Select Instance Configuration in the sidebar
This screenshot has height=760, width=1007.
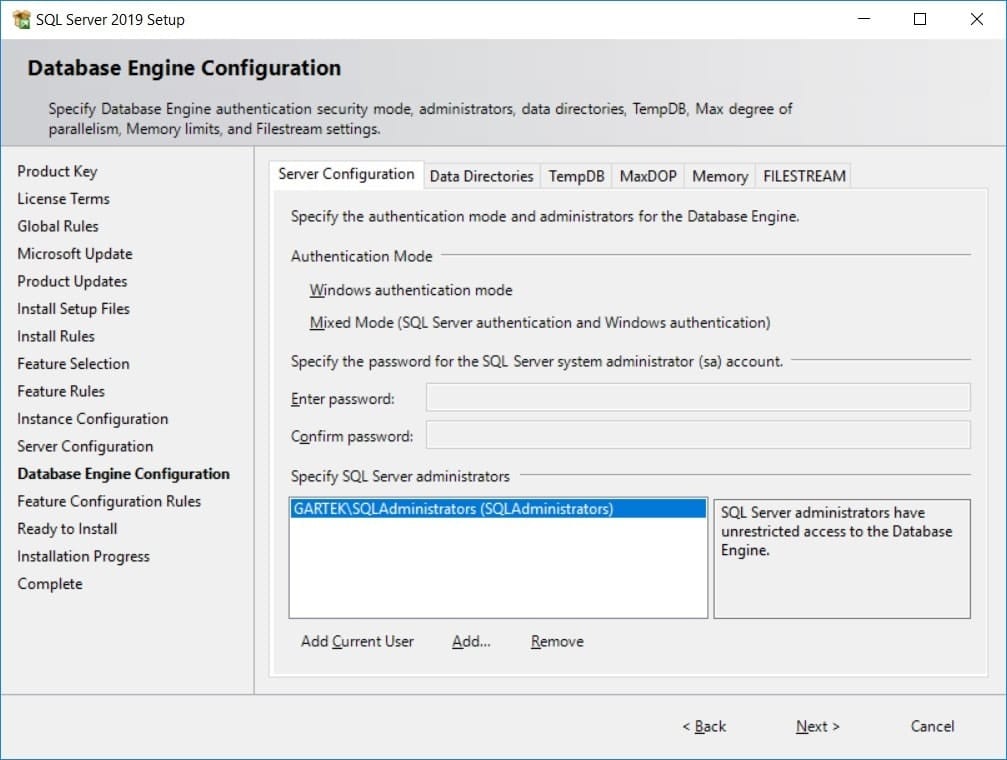[91, 418]
